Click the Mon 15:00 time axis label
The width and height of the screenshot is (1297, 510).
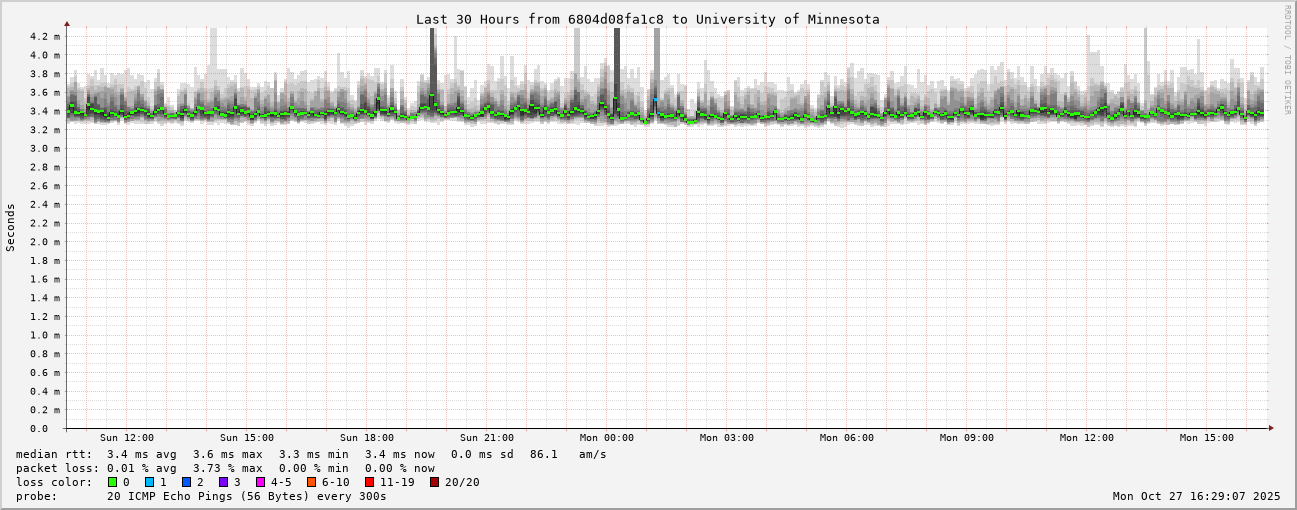coord(1207,438)
